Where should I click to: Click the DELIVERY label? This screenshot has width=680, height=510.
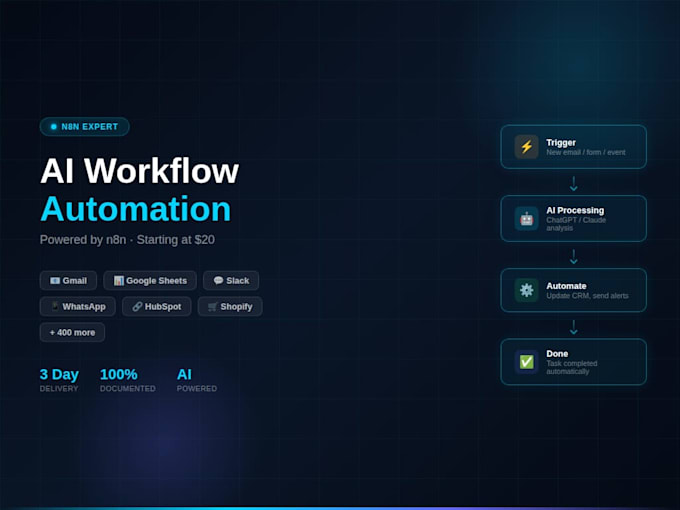pos(59,389)
